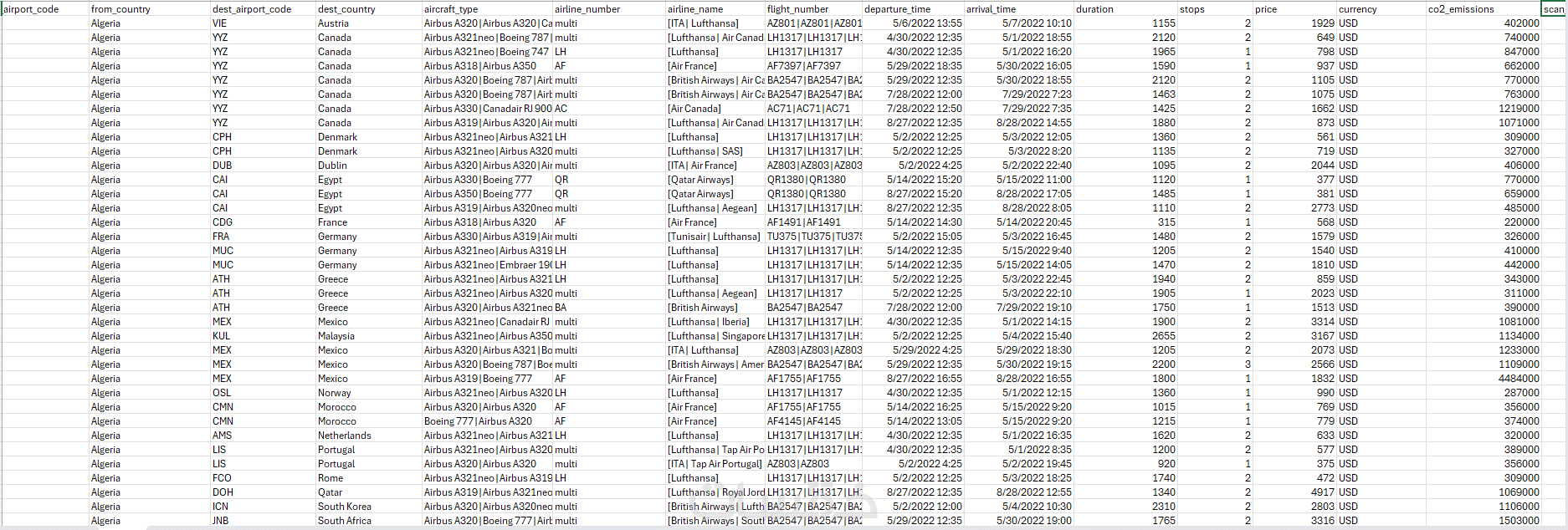Select the price cell 2773

click(1294, 208)
